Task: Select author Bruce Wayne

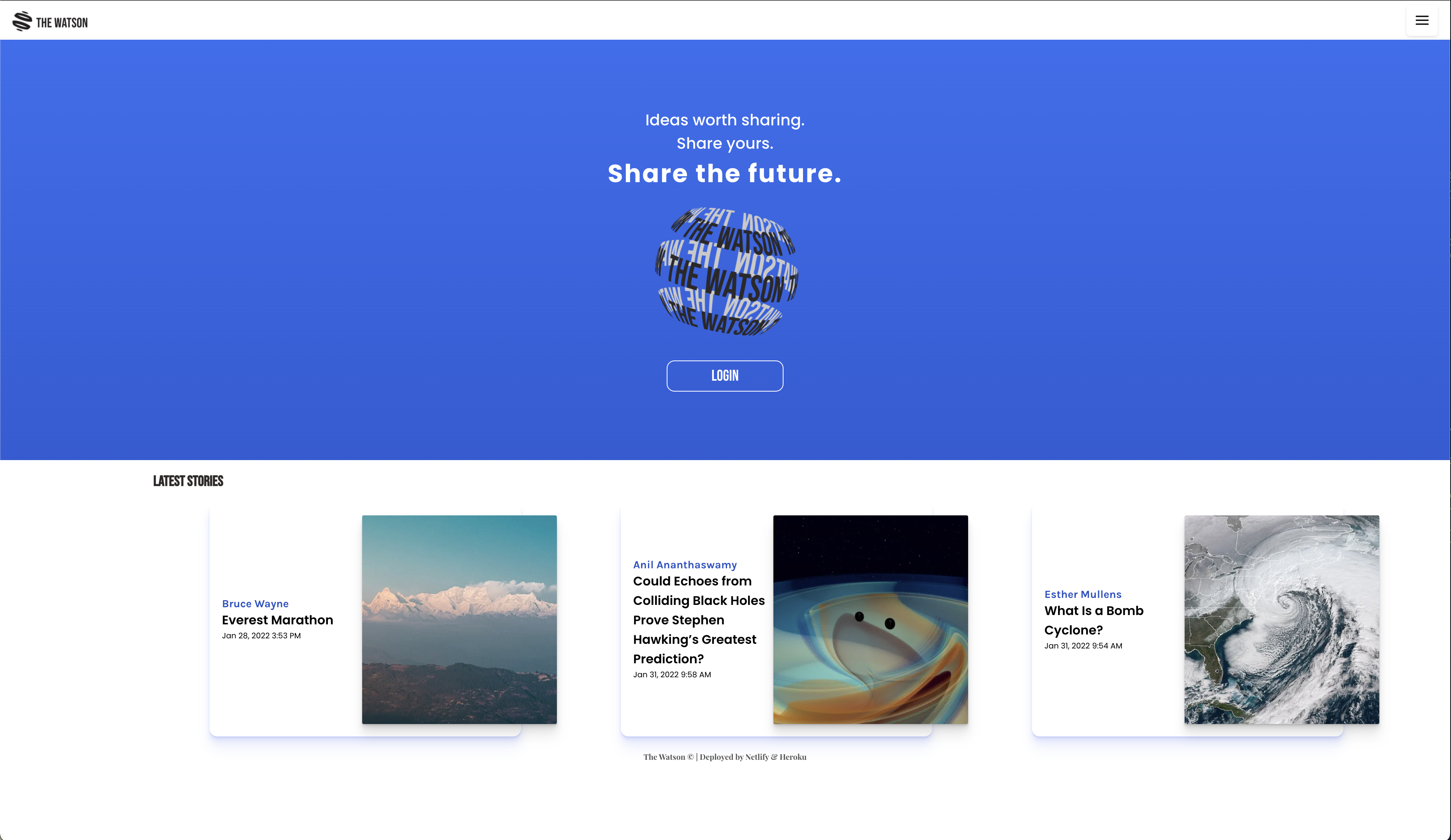Action: pos(255,604)
